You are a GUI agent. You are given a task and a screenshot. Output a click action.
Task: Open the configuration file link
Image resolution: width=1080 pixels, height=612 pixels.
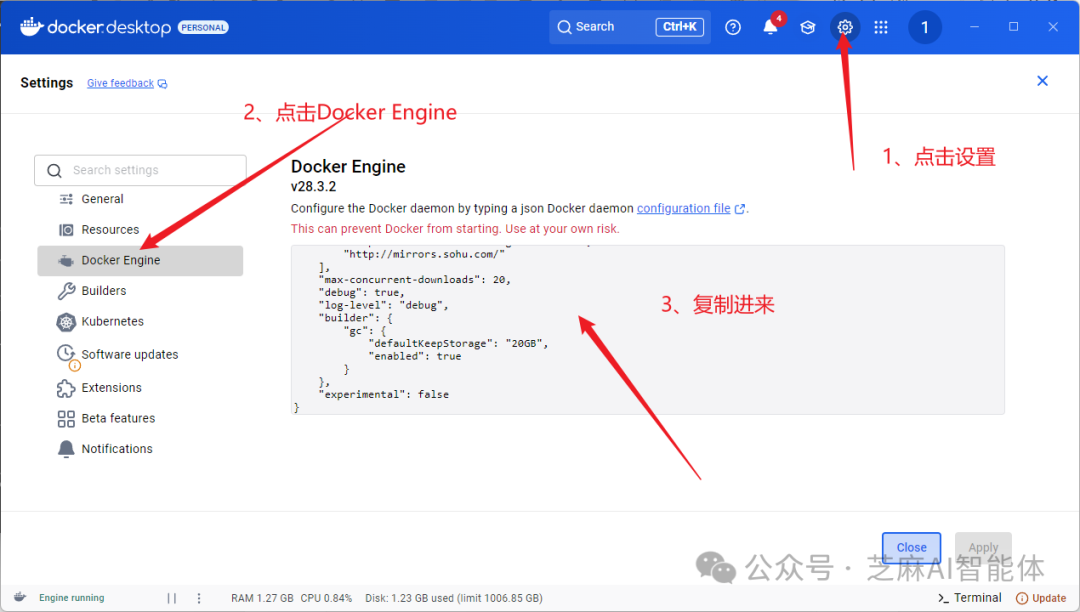pos(683,209)
